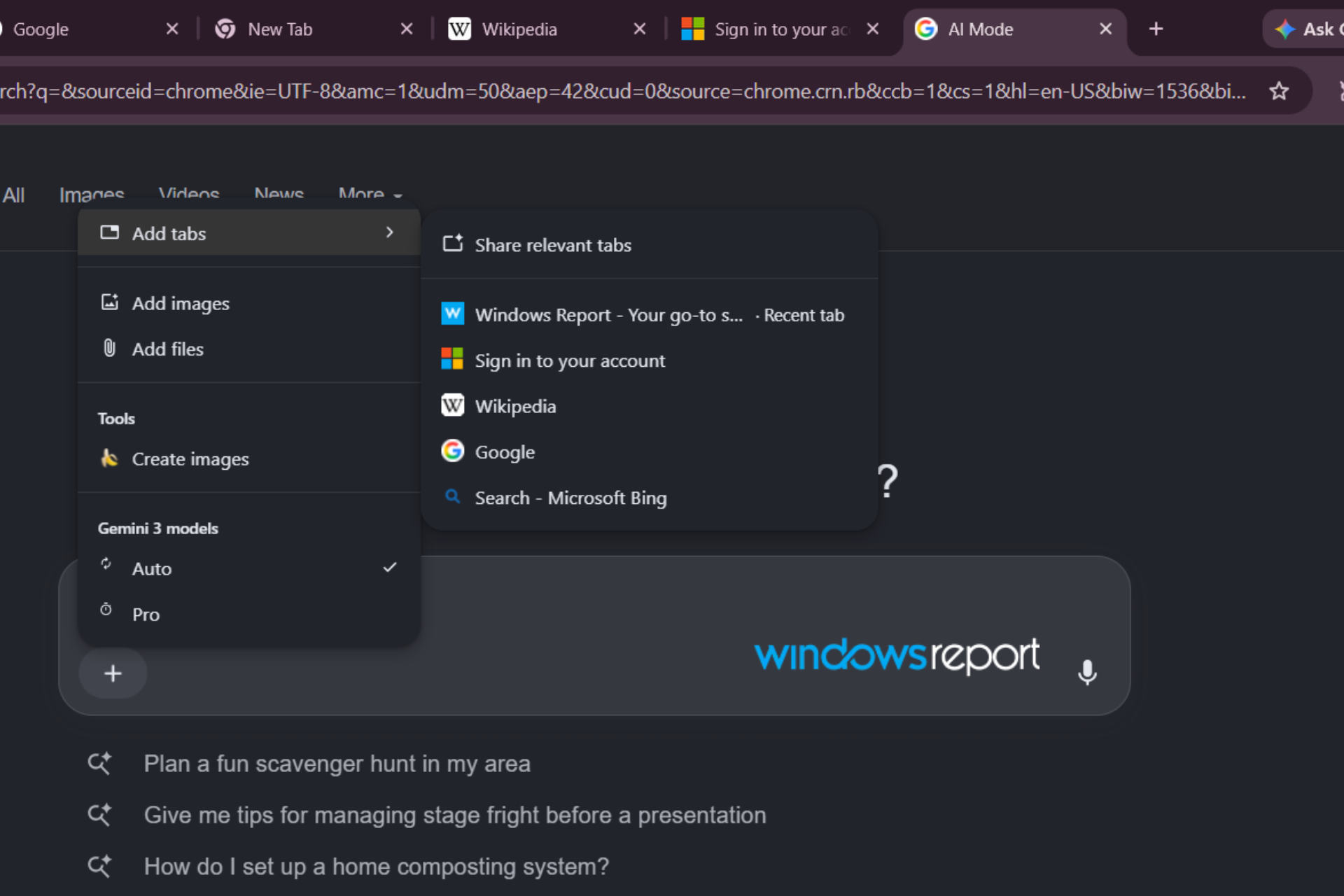Switch to the Pro Gemini model
Image resolution: width=1344 pixels, height=896 pixels.
(249, 614)
